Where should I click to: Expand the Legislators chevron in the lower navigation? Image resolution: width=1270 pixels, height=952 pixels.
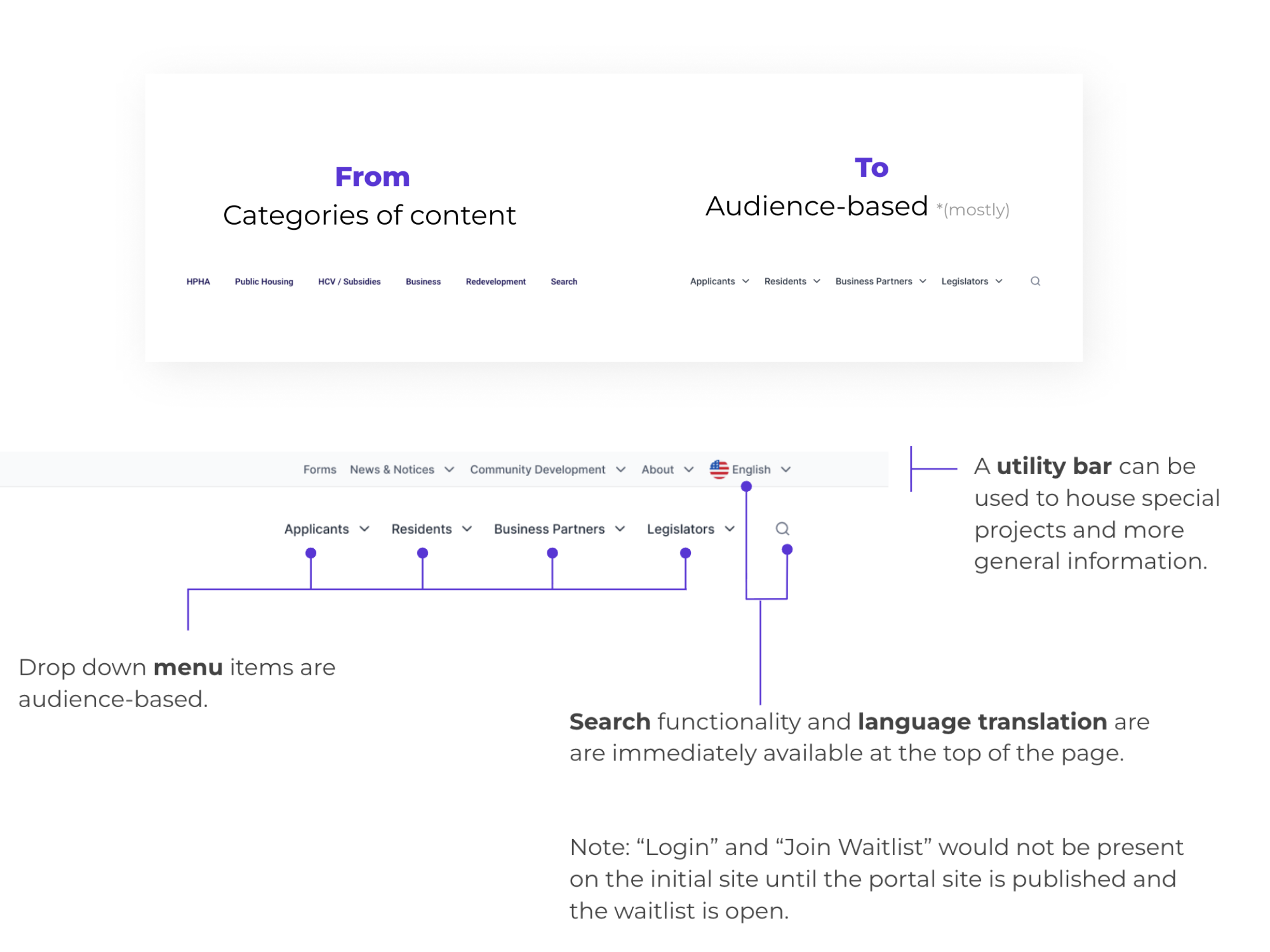pos(730,529)
